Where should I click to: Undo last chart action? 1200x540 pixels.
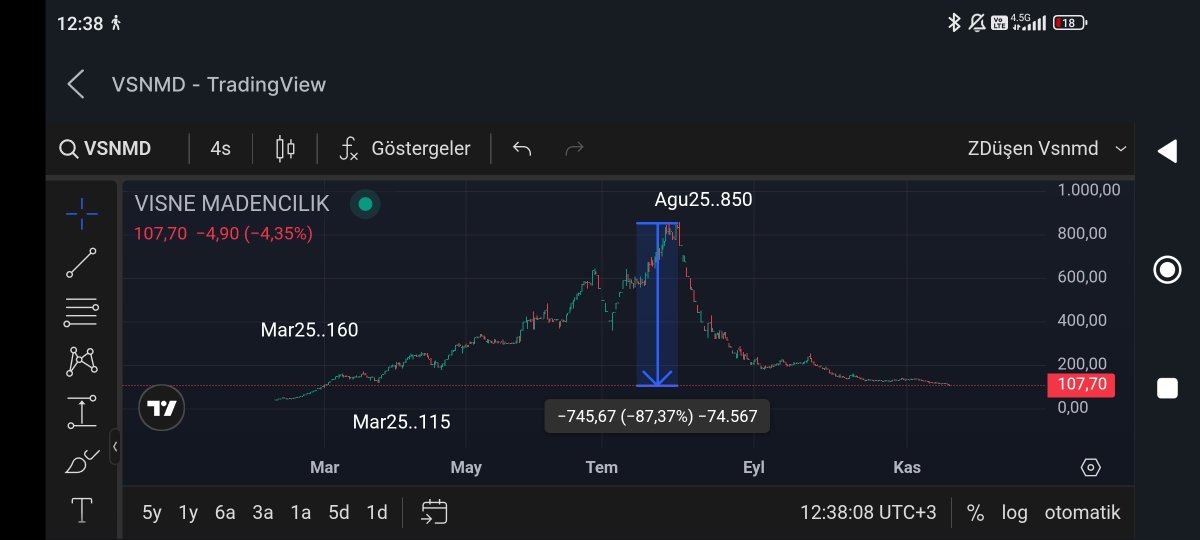coord(522,149)
